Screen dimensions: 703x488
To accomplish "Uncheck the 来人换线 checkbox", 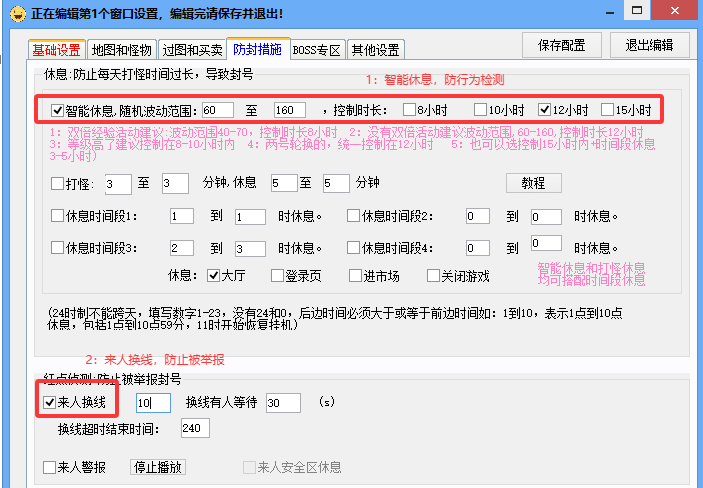I will click(x=50, y=402).
